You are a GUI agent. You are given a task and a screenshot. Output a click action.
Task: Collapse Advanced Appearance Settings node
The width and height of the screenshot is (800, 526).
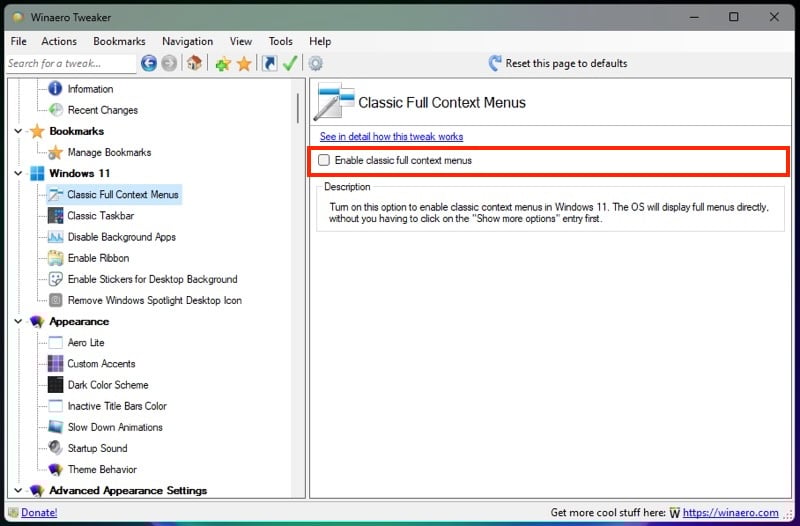(x=18, y=490)
